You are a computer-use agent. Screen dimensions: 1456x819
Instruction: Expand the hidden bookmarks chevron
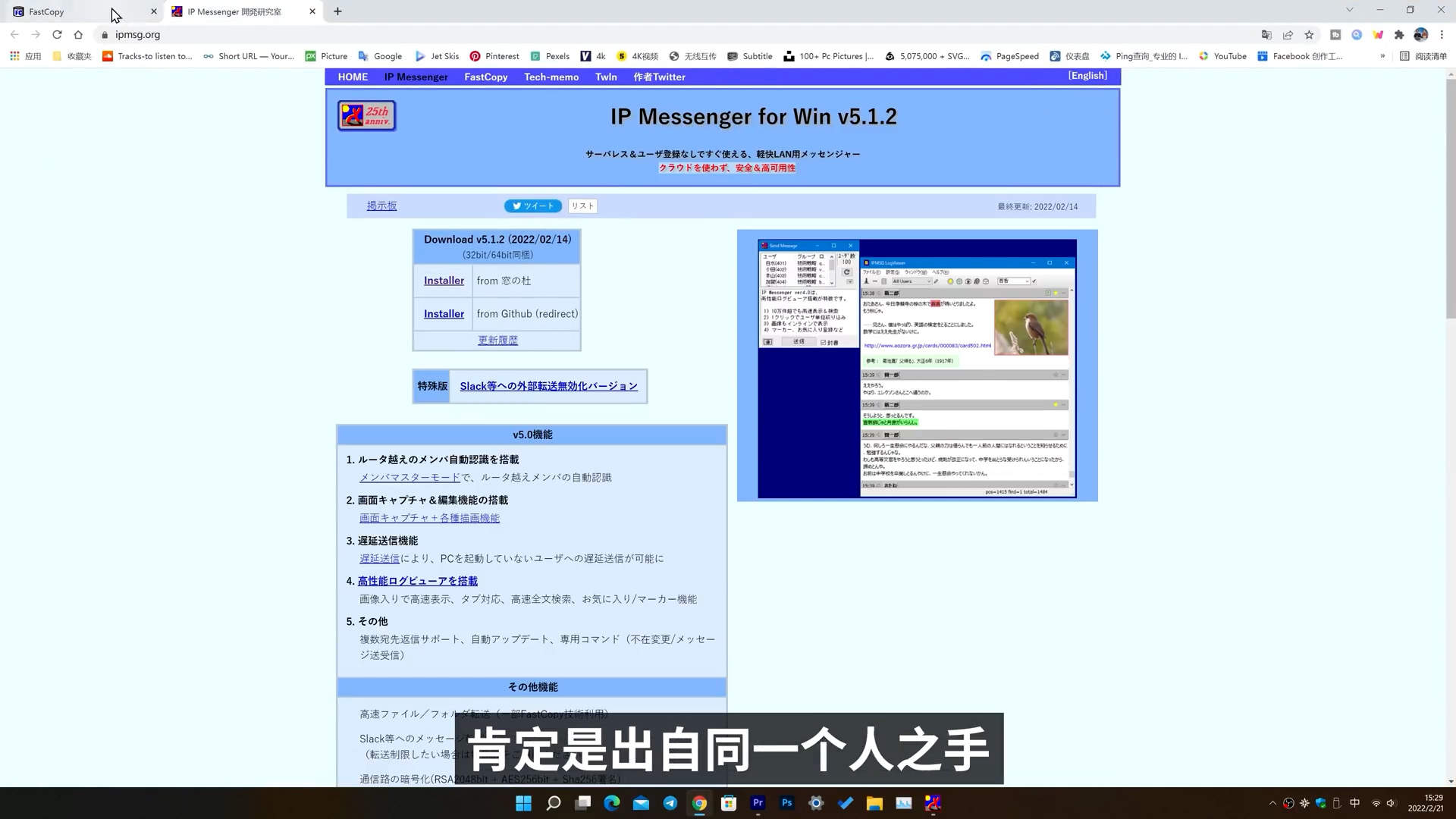1382,55
